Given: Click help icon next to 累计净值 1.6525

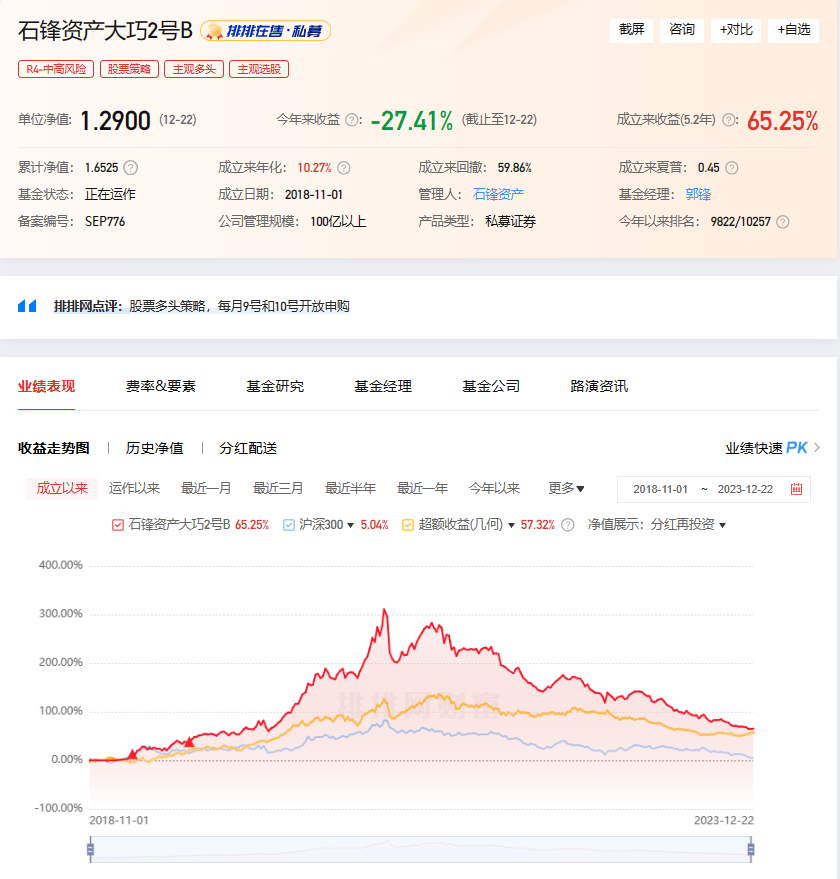Looking at the screenshot, I should pos(131,168).
